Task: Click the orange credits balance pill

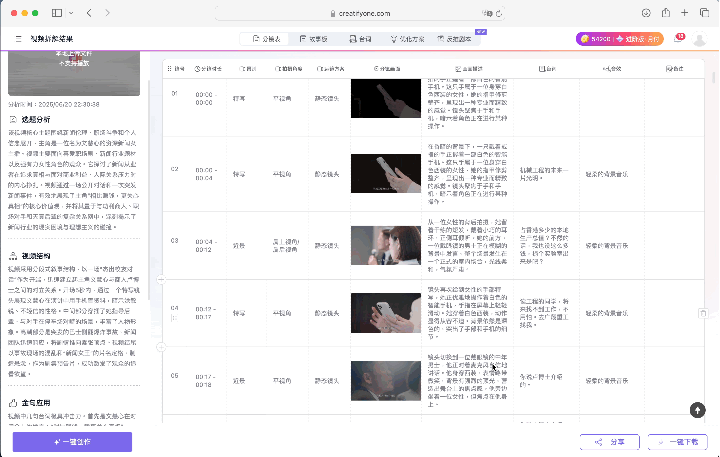Action: point(618,39)
